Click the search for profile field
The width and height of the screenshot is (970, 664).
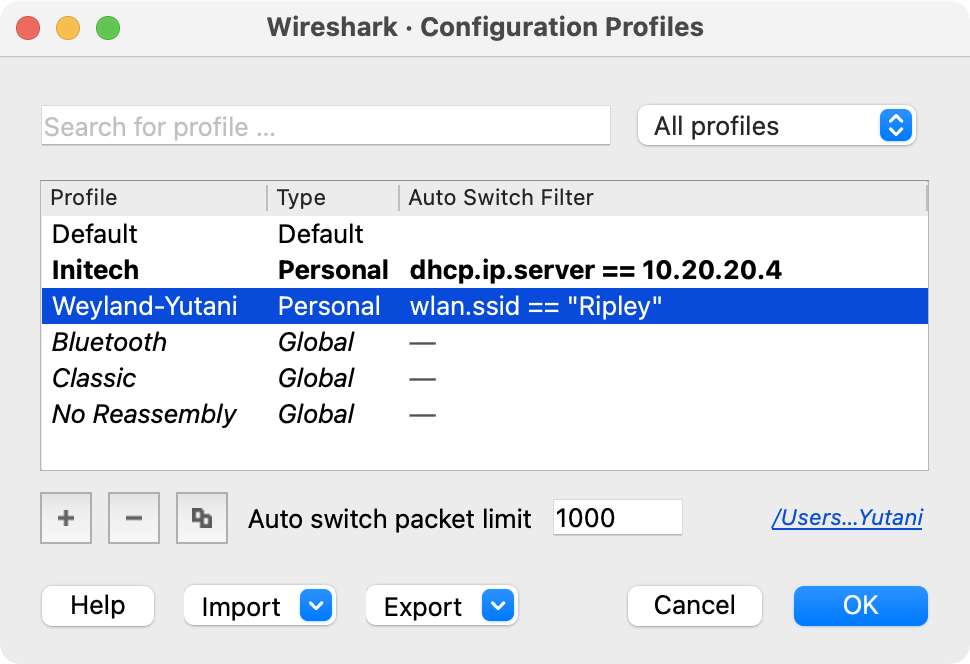[325, 125]
